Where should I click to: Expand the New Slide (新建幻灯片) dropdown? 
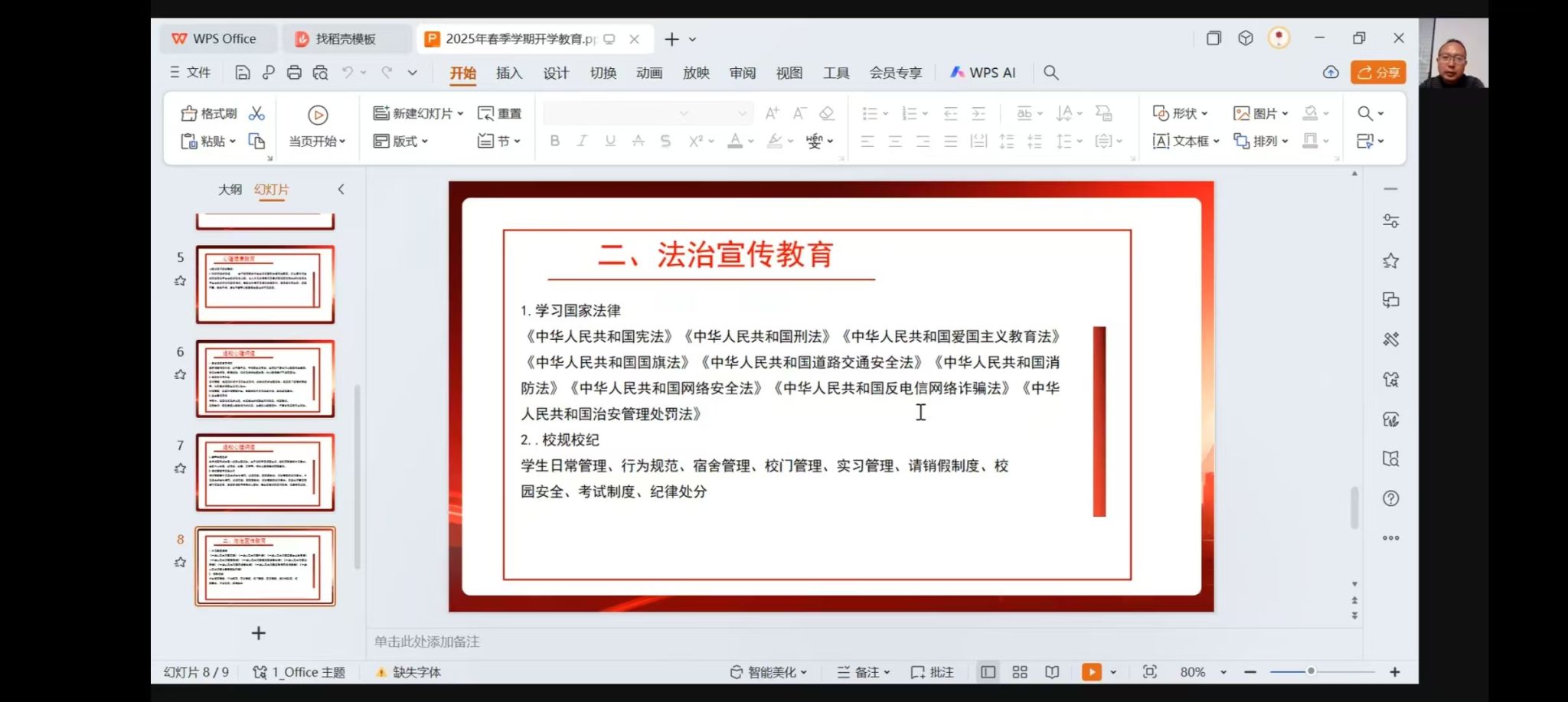461,113
